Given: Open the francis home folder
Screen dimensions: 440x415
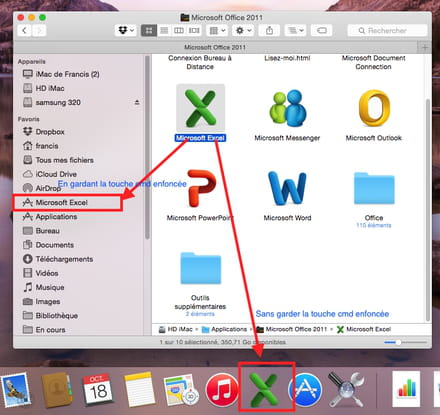Looking at the screenshot, I should pyautogui.click(x=40, y=146).
